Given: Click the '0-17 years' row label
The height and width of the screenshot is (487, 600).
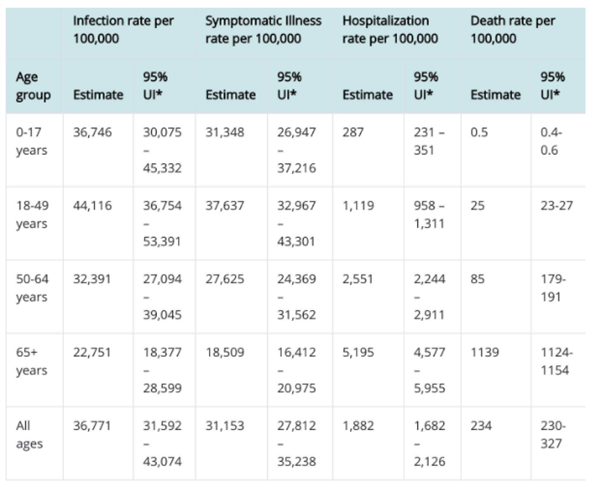Looking at the screenshot, I should [31, 141].
